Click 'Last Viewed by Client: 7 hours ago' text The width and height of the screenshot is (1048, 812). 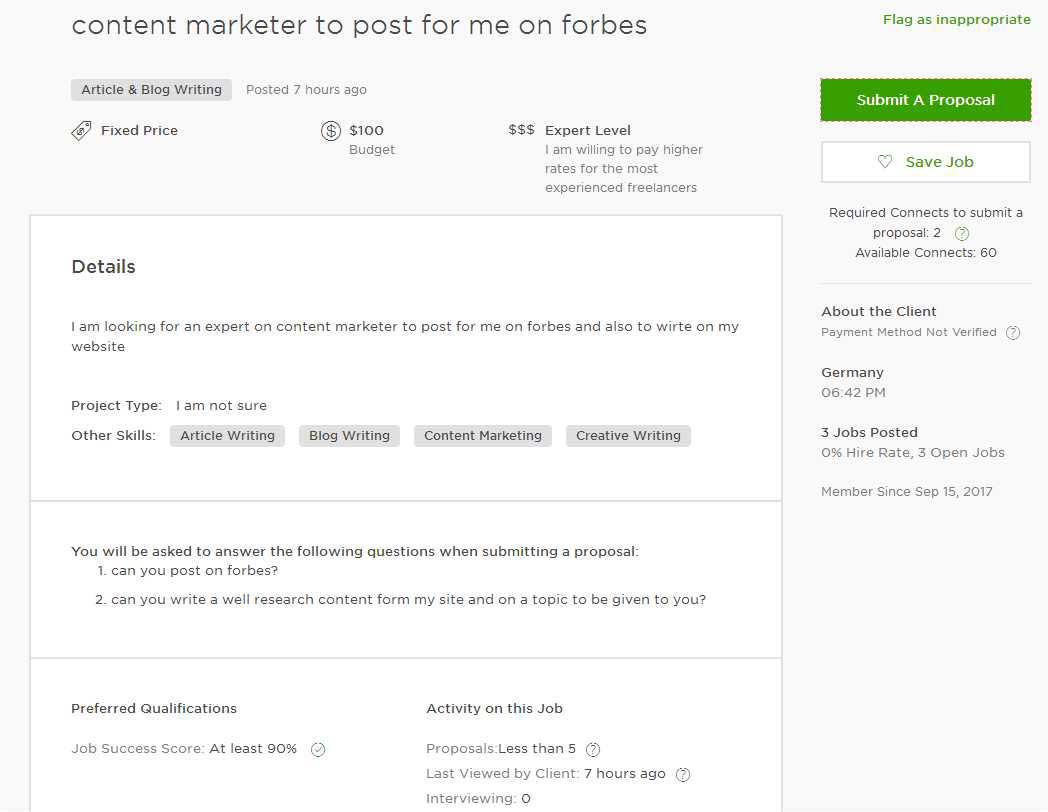[x=545, y=773]
